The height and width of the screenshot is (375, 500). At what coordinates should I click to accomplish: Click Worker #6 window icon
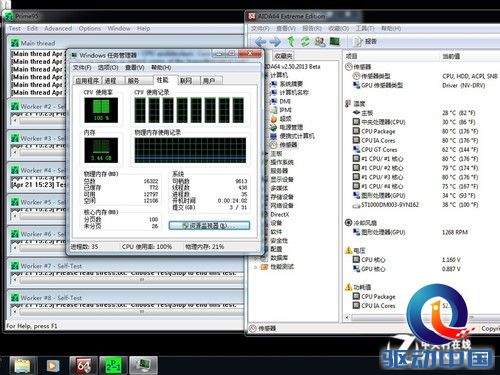(15, 234)
